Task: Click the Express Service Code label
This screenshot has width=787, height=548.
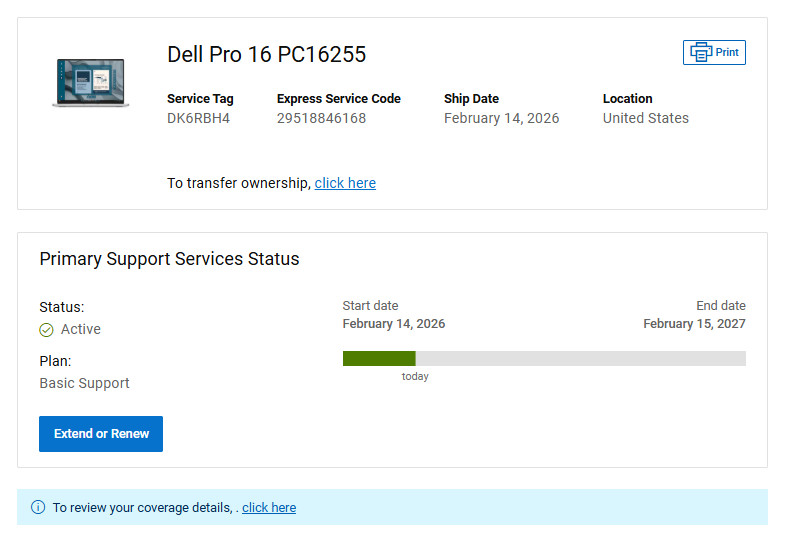Action: click(339, 98)
